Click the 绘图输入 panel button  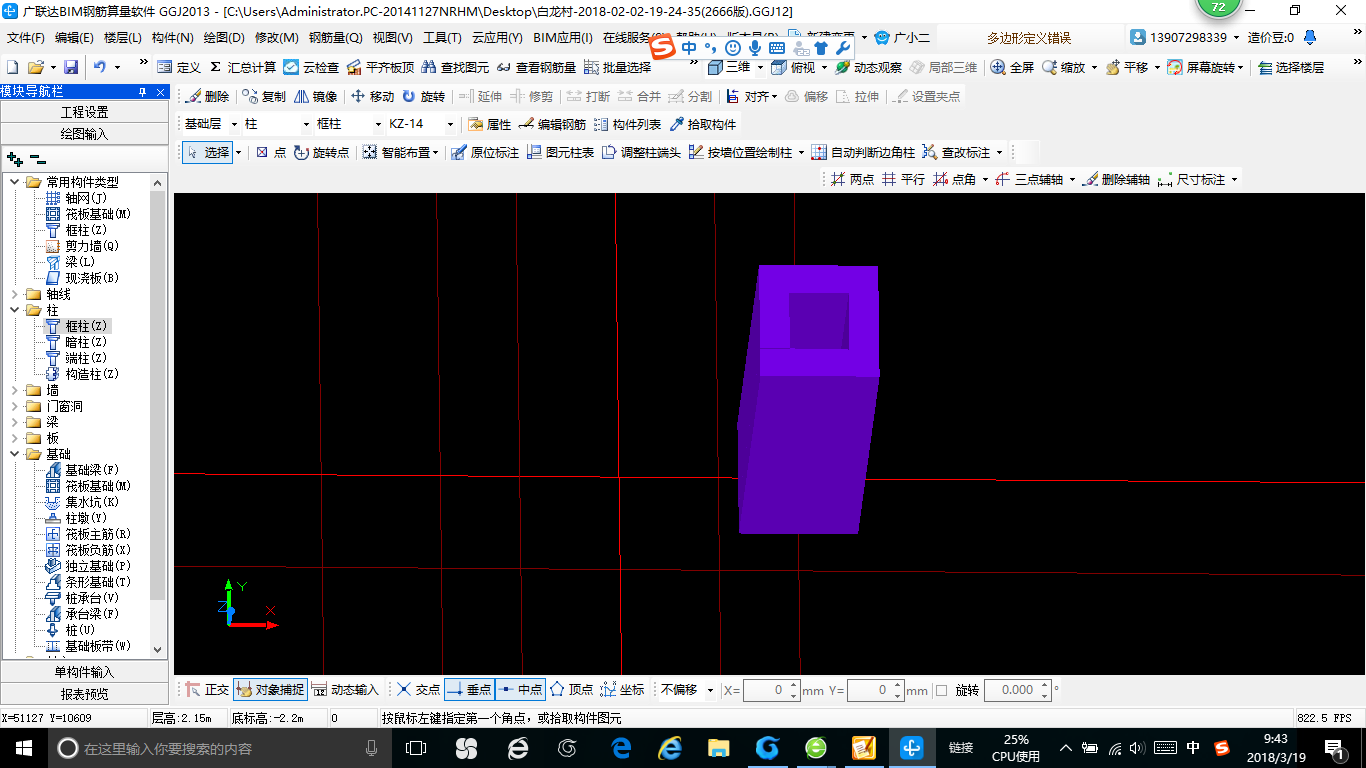coord(84,133)
